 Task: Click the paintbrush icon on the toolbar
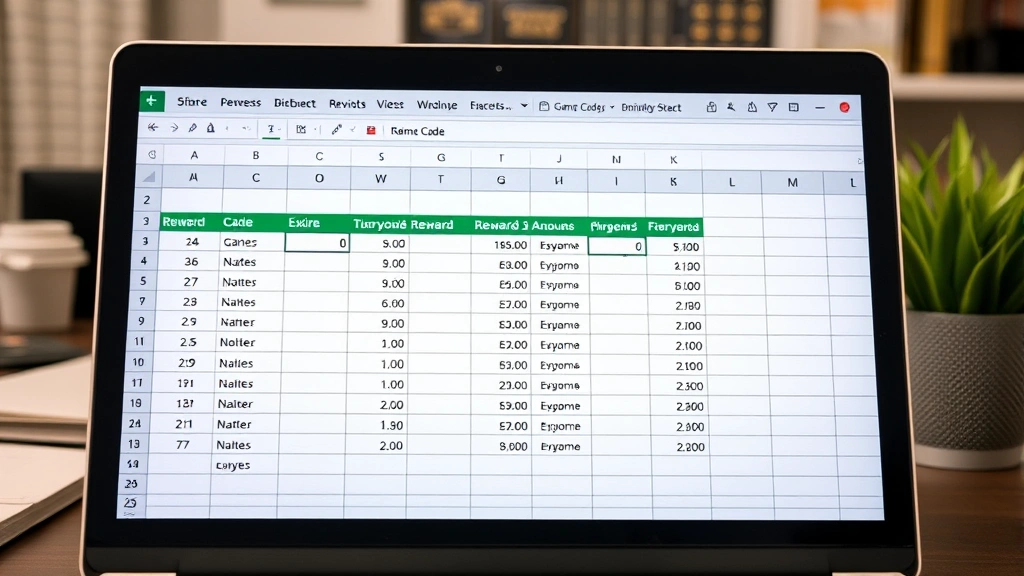pos(336,129)
